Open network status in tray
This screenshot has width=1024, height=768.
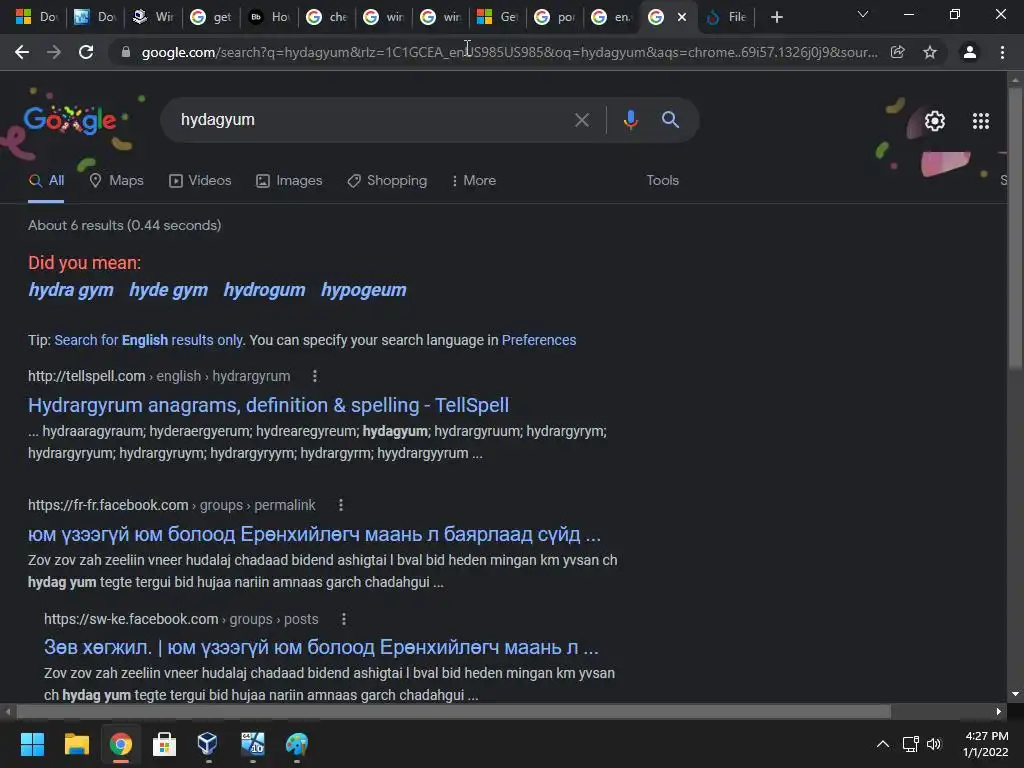910,744
